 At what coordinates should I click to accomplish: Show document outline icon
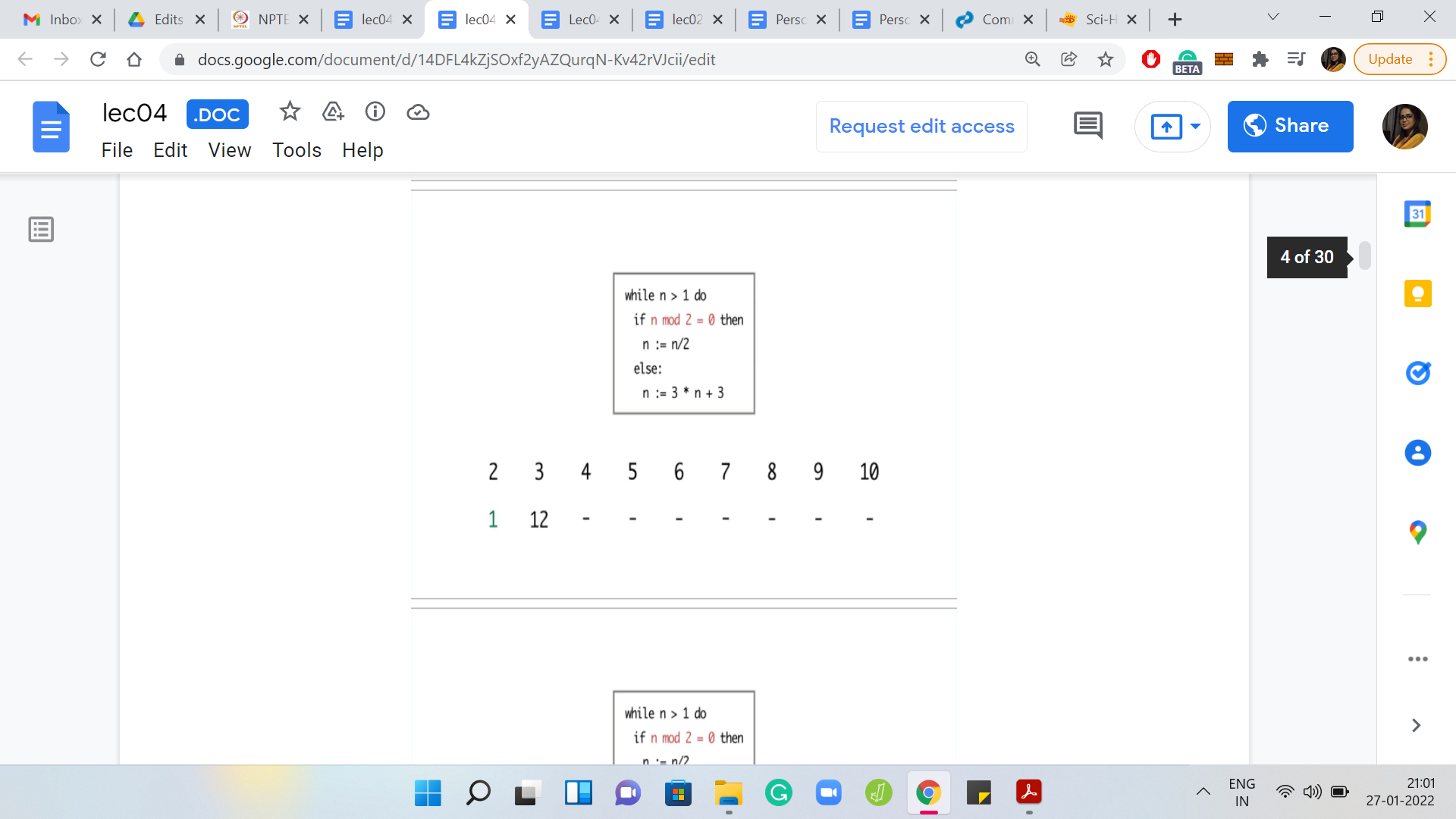[x=41, y=229]
